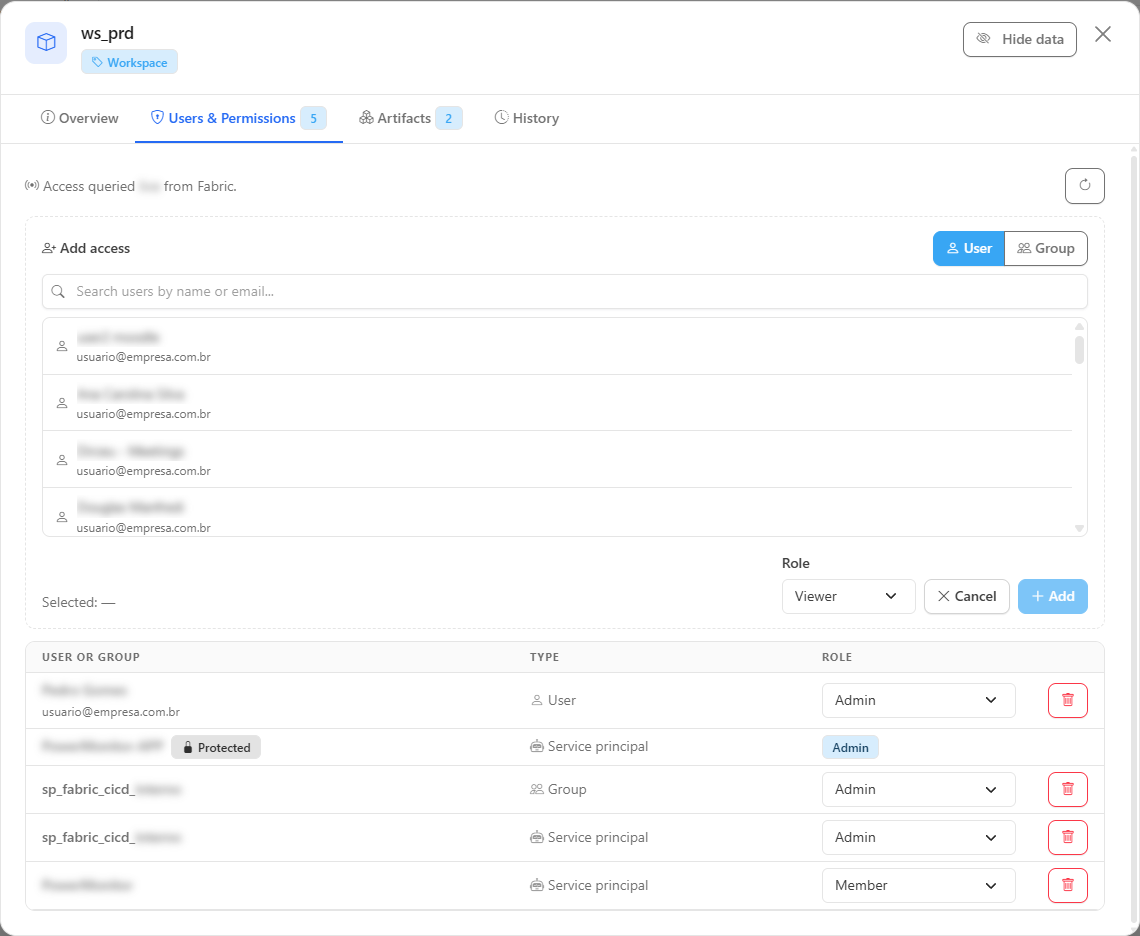Click the usuario@empresa.com.br email in the access table
The image size is (1140, 936).
coord(111,712)
